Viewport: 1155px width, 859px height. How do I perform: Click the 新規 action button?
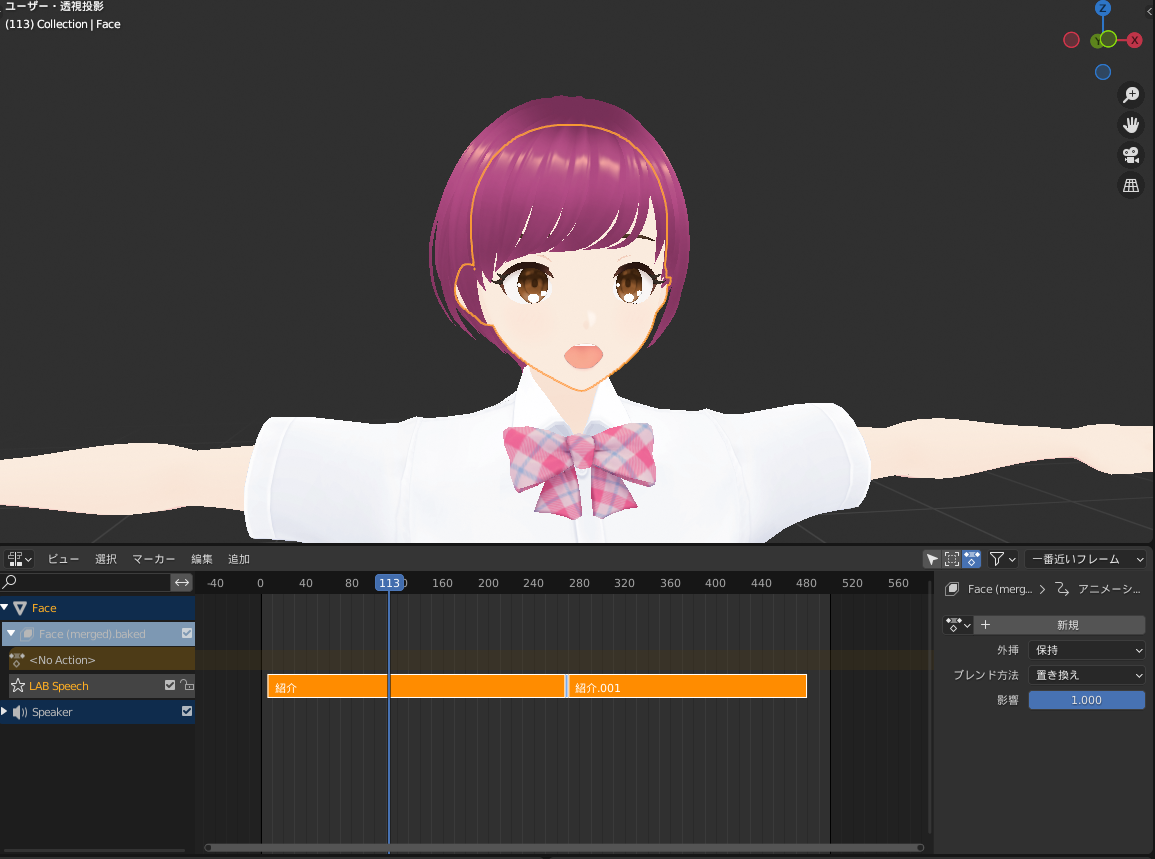coord(1069,625)
